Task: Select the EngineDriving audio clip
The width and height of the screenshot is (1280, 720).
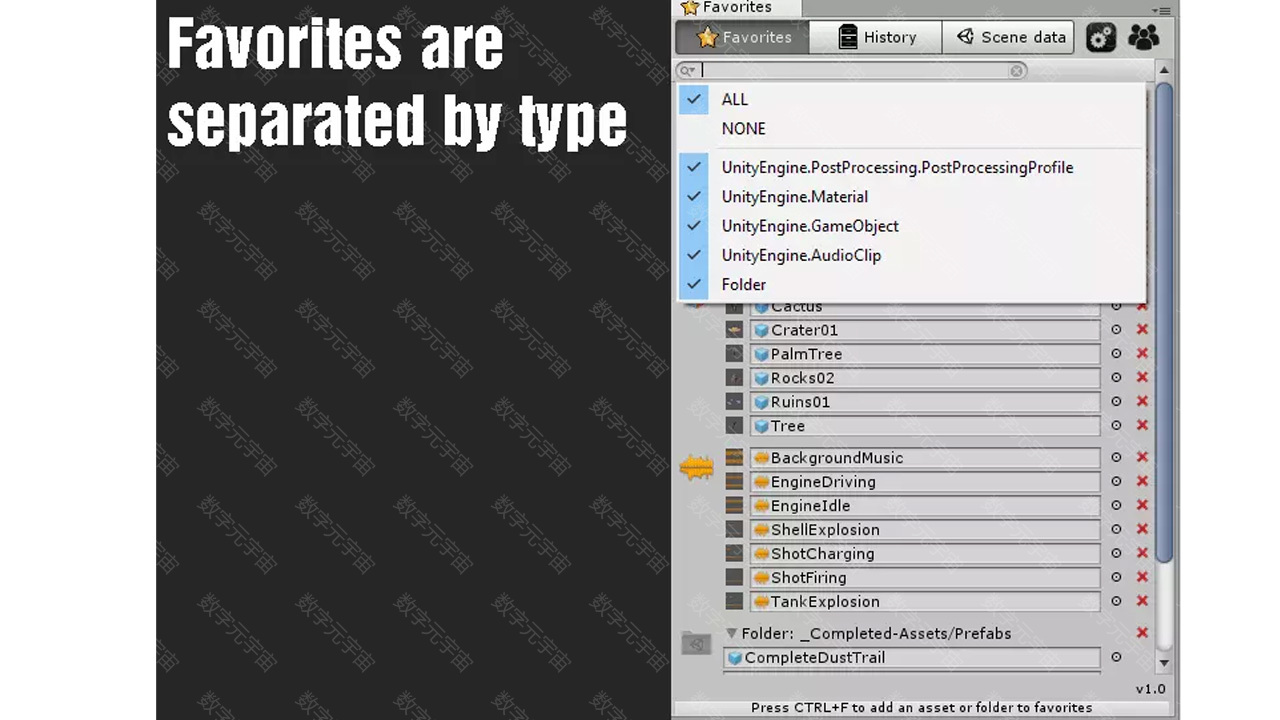Action: point(925,482)
